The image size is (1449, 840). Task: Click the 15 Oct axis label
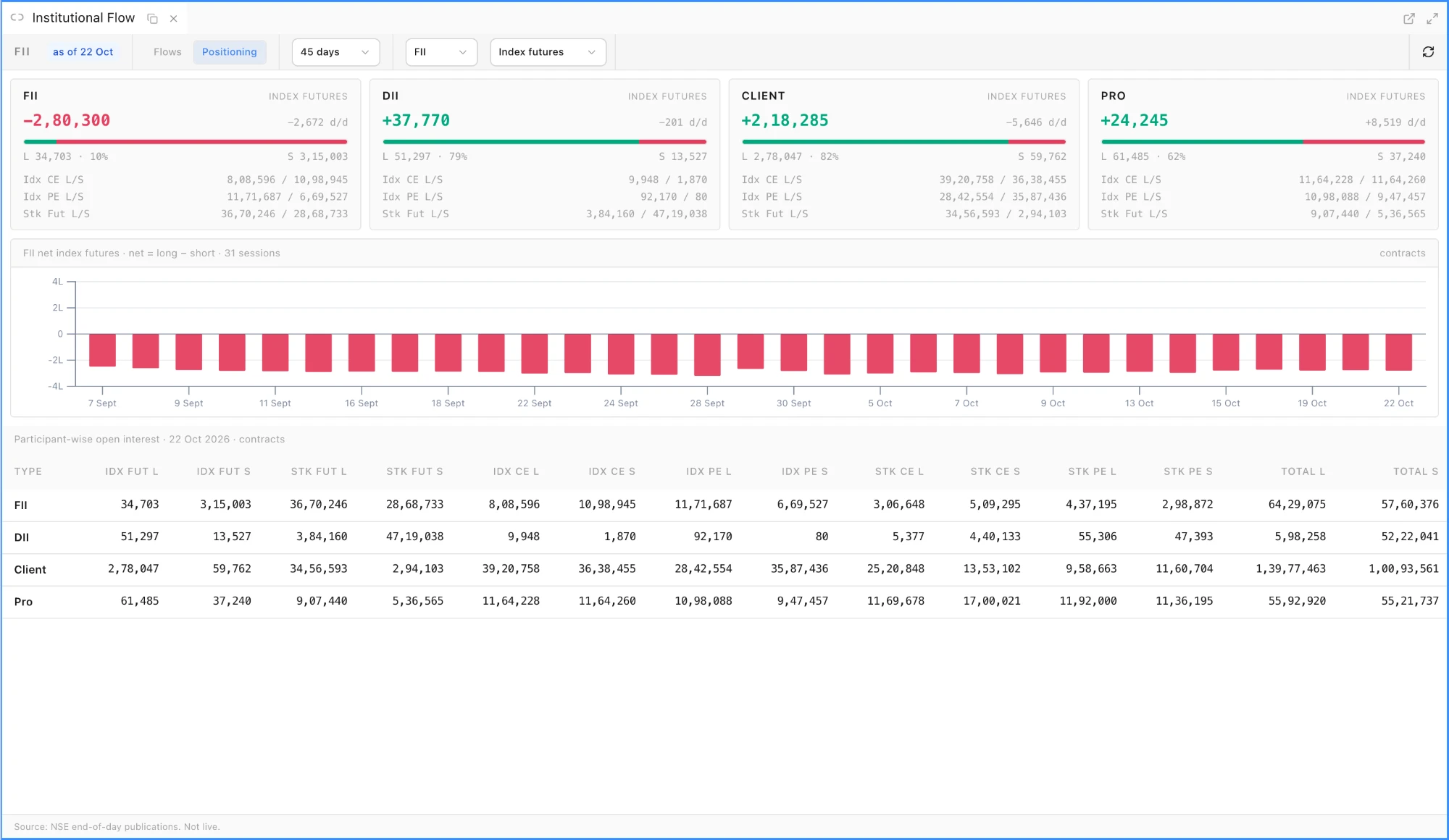(x=1225, y=403)
